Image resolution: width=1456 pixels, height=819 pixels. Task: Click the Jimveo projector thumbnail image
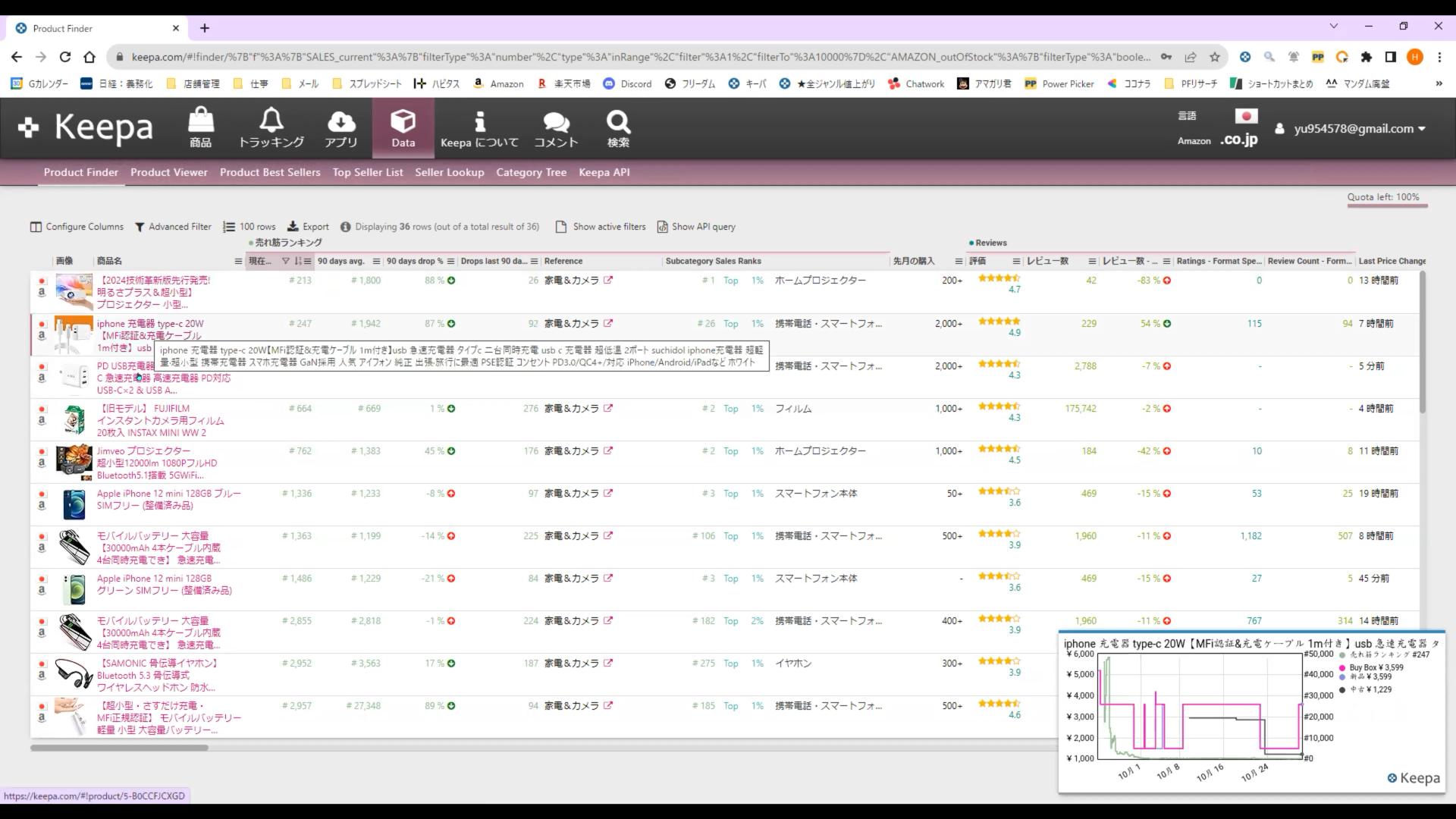pyautogui.click(x=74, y=463)
